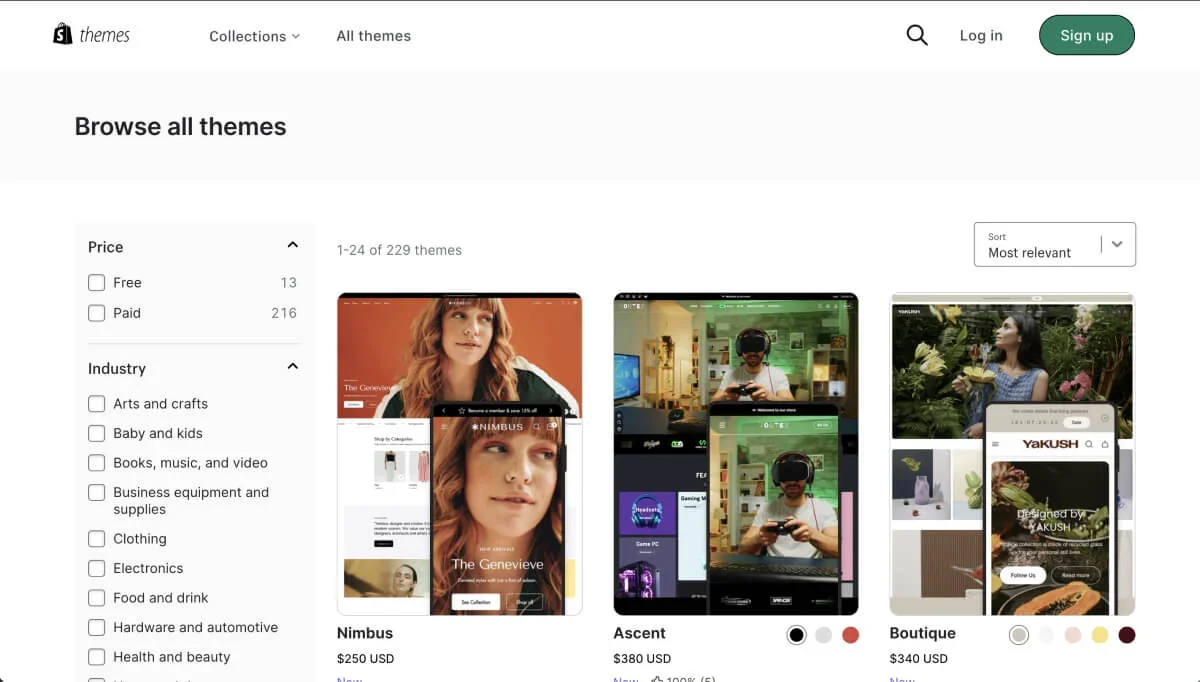Select the yellow swatch for Boutique theme

click(1100, 634)
